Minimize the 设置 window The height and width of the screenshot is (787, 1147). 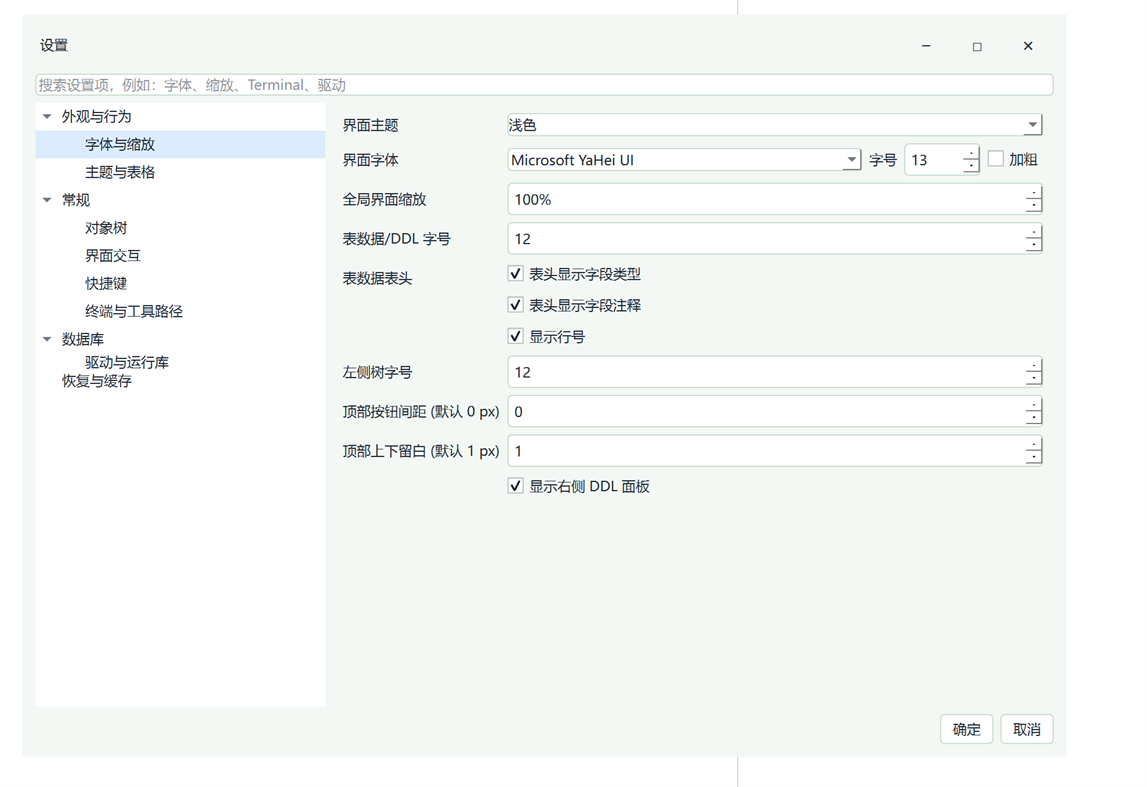(926, 46)
